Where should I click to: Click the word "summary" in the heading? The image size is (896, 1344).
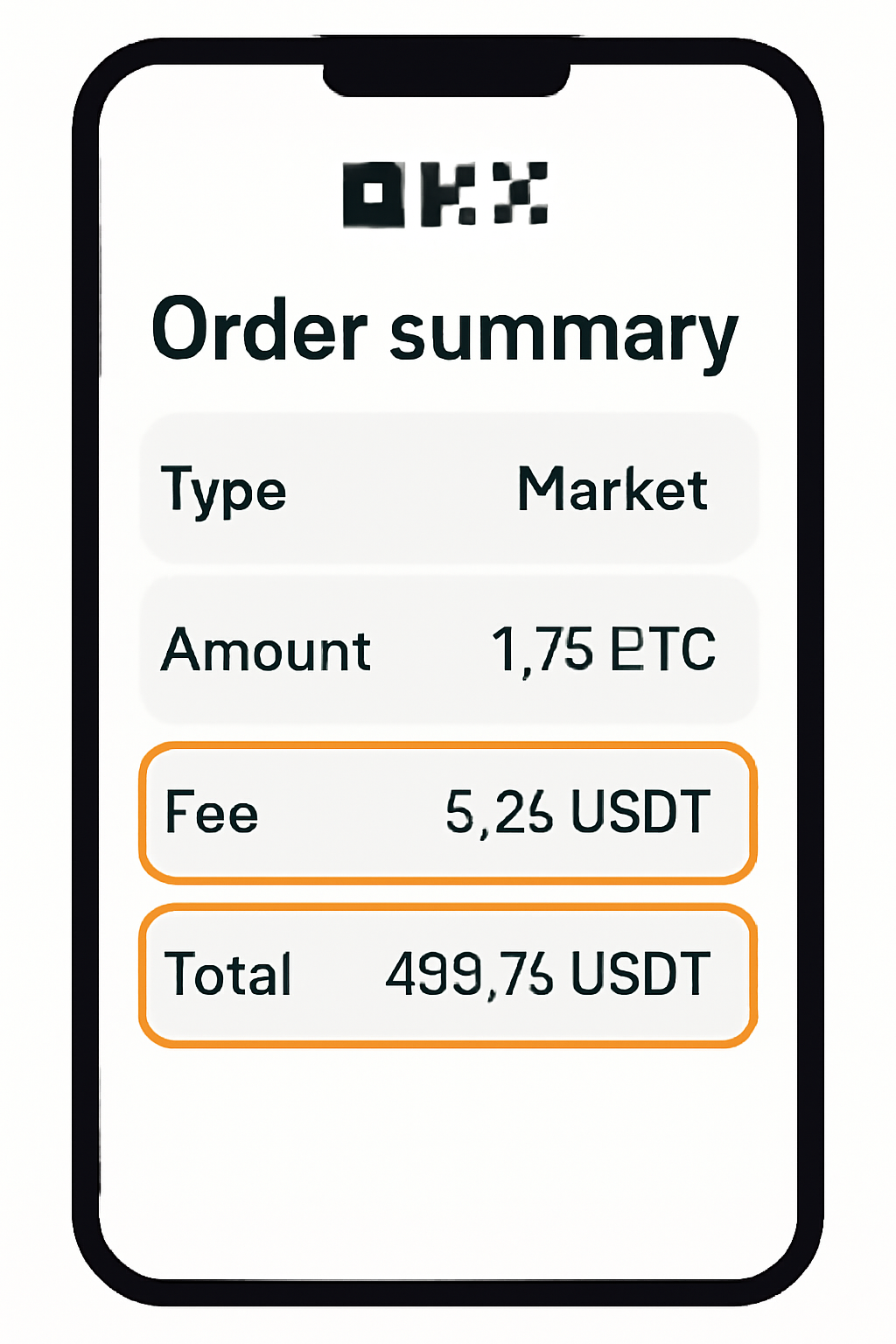click(x=563, y=332)
